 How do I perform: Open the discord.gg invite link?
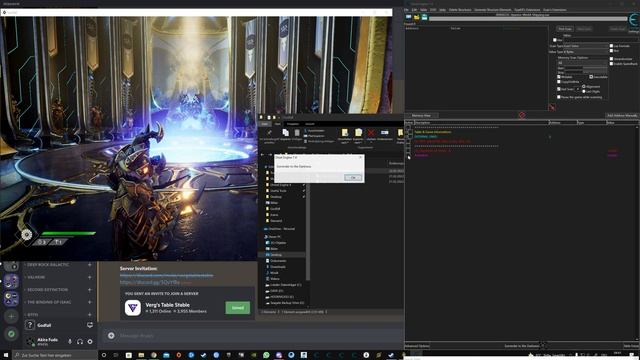click(149, 282)
